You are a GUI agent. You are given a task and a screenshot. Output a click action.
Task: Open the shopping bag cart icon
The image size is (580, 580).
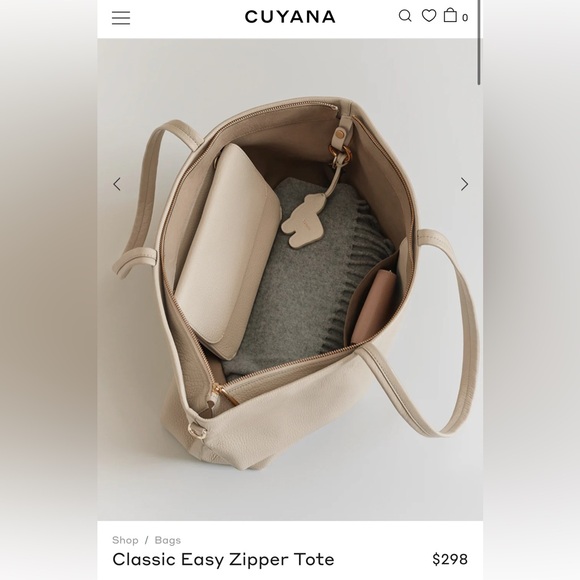tap(450, 15)
